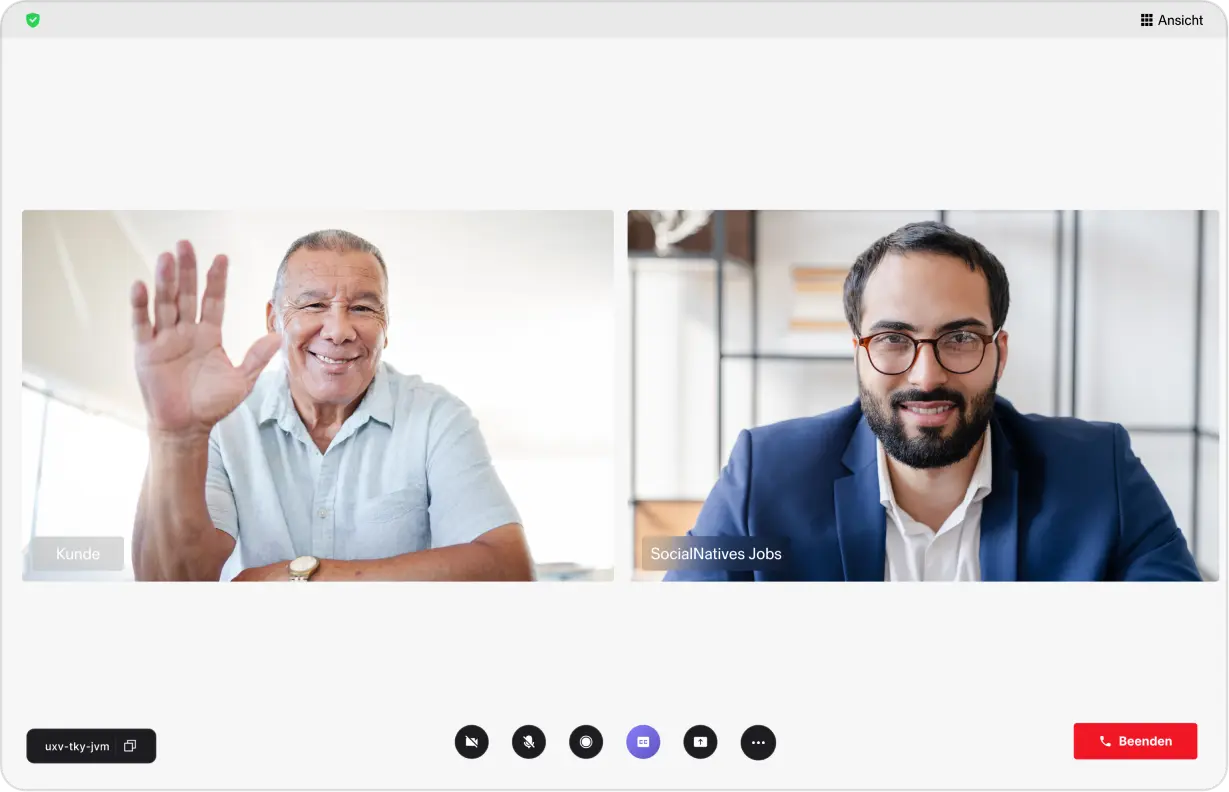Unmute the microphone
The image size is (1229, 792).
(x=529, y=742)
